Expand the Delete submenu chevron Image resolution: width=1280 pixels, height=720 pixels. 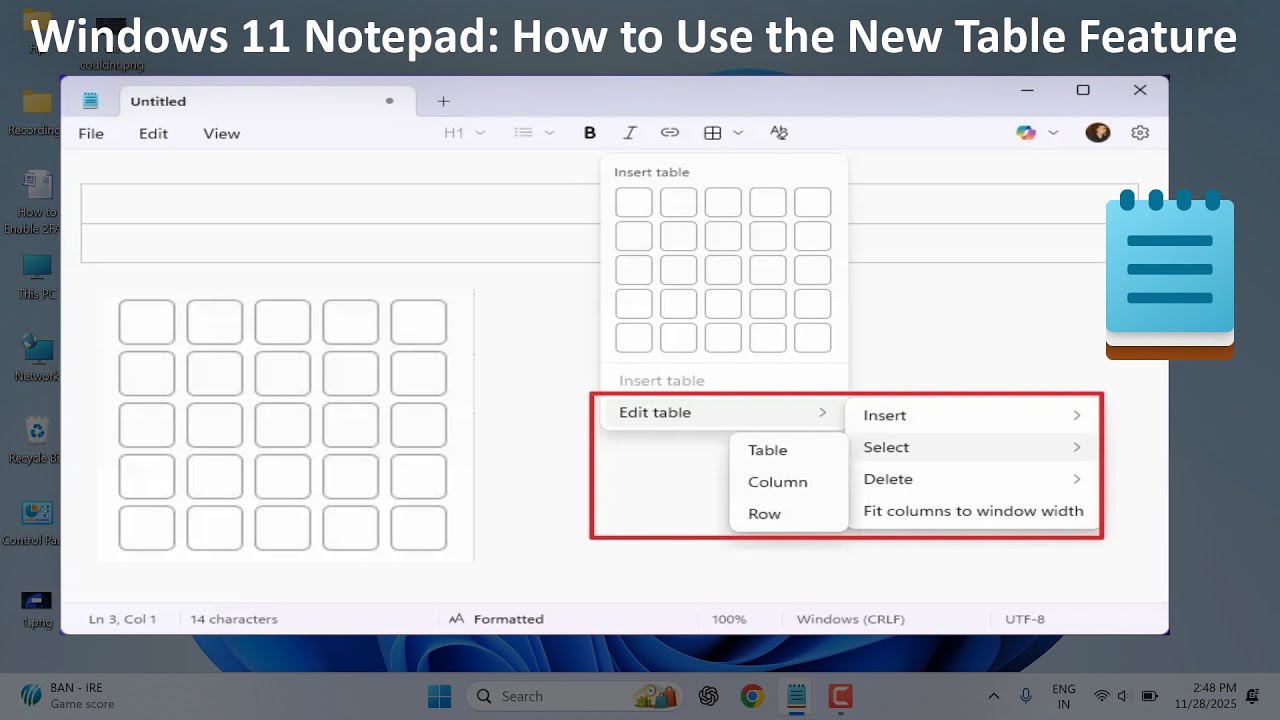1077,479
